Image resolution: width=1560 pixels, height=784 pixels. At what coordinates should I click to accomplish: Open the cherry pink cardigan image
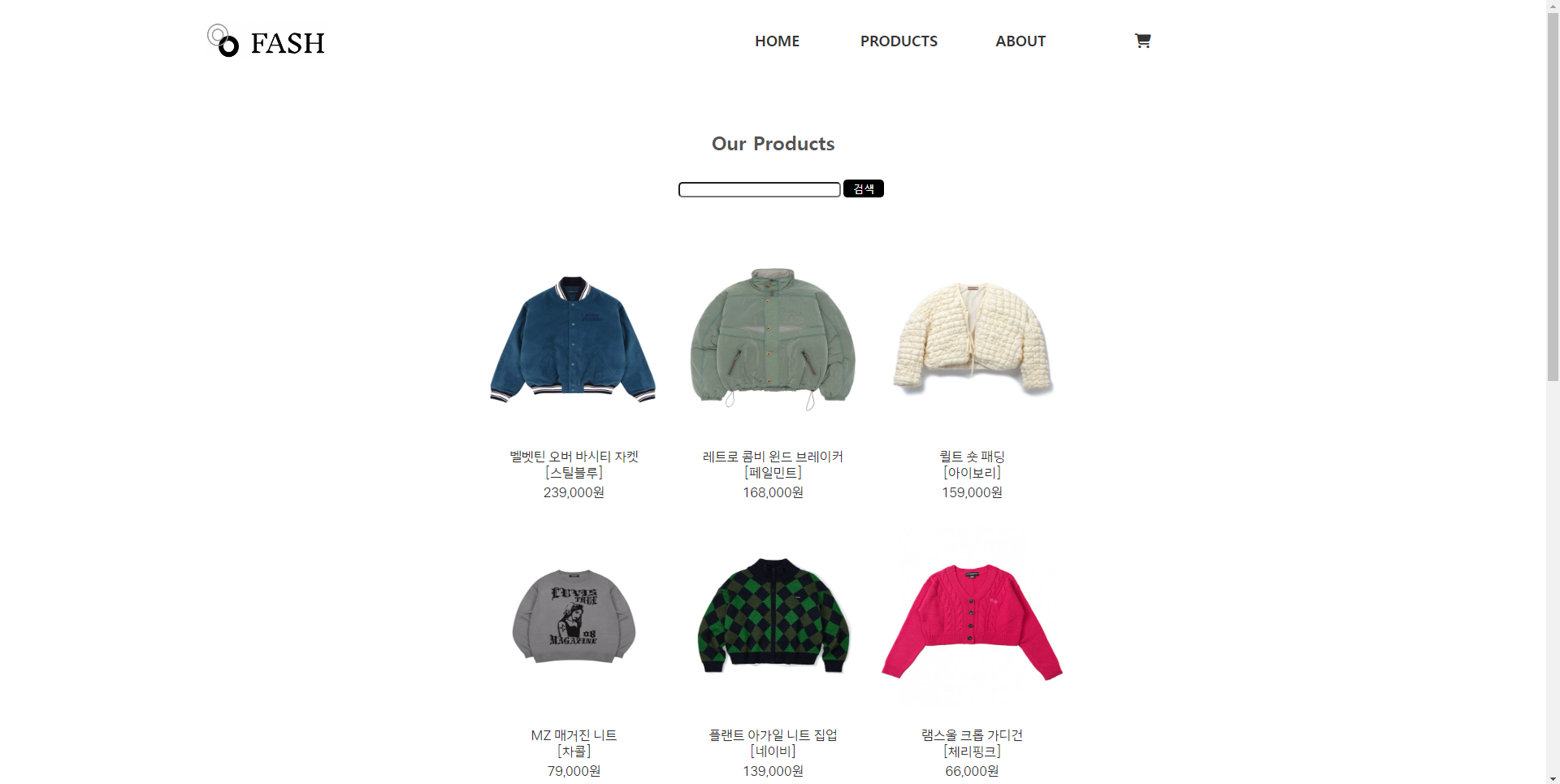tap(973, 622)
